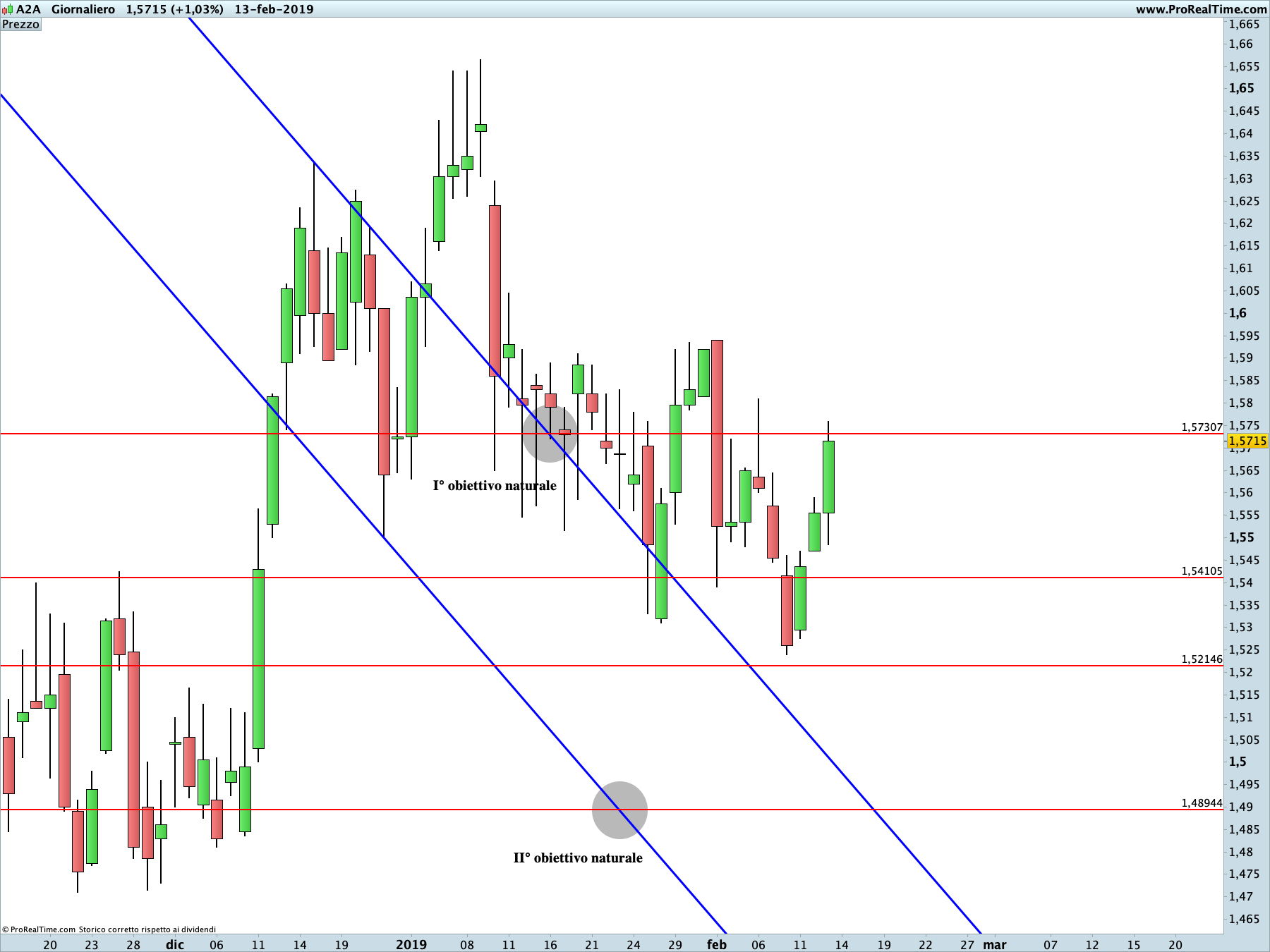Open the www.ProRealTime.com link
1270x952 pixels.
1201,9
